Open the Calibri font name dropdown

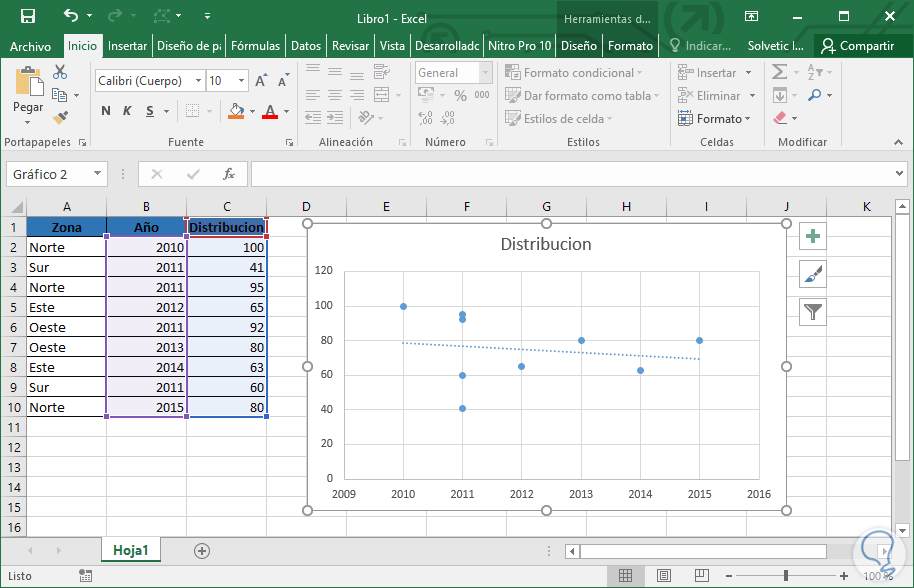[198, 81]
